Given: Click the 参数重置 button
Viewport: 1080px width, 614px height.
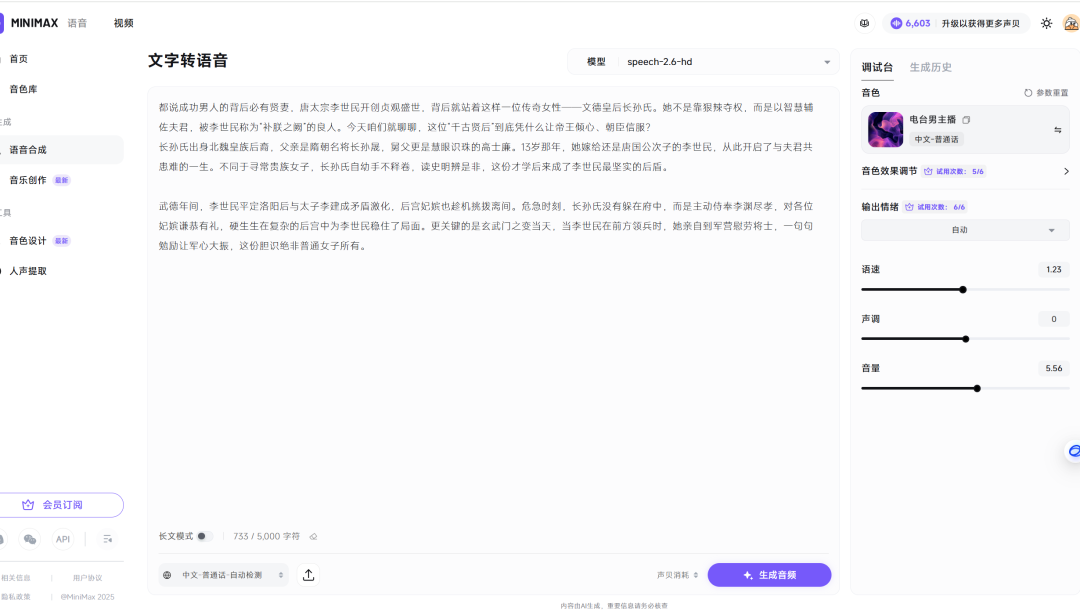Looking at the screenshot, I should 1046,93.
